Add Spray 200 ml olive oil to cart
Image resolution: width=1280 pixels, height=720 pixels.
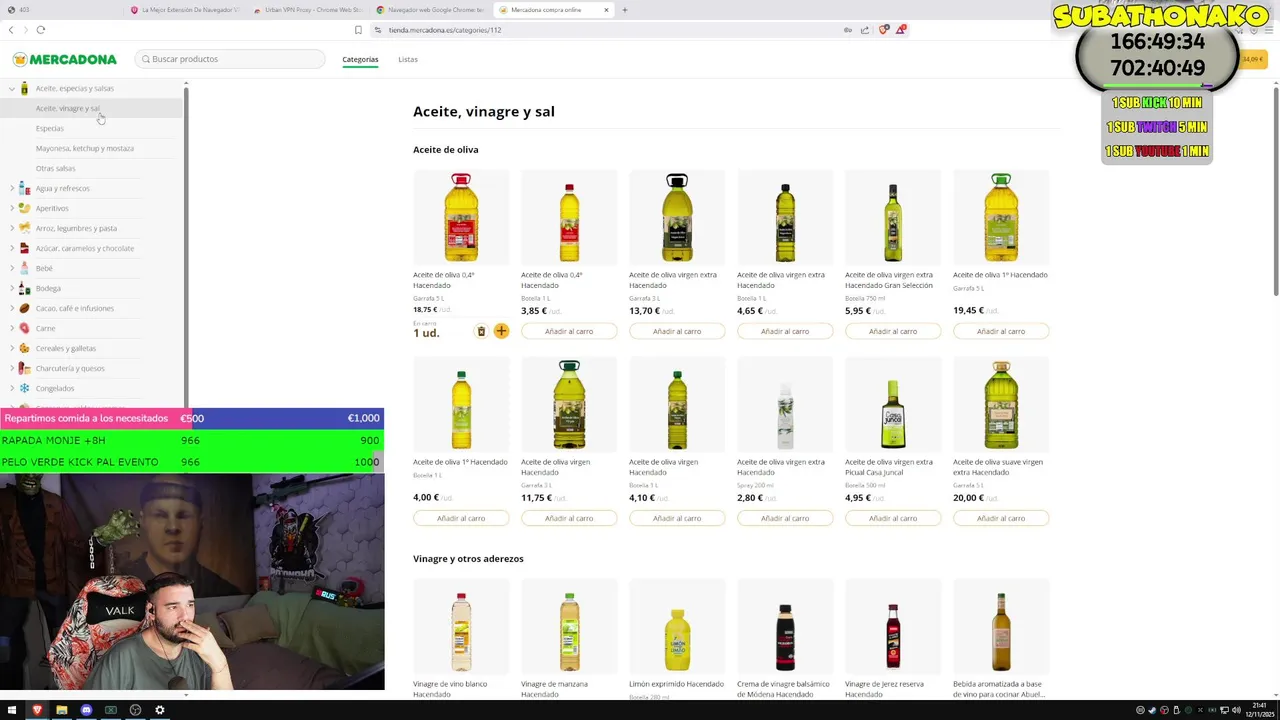point(785,518)
